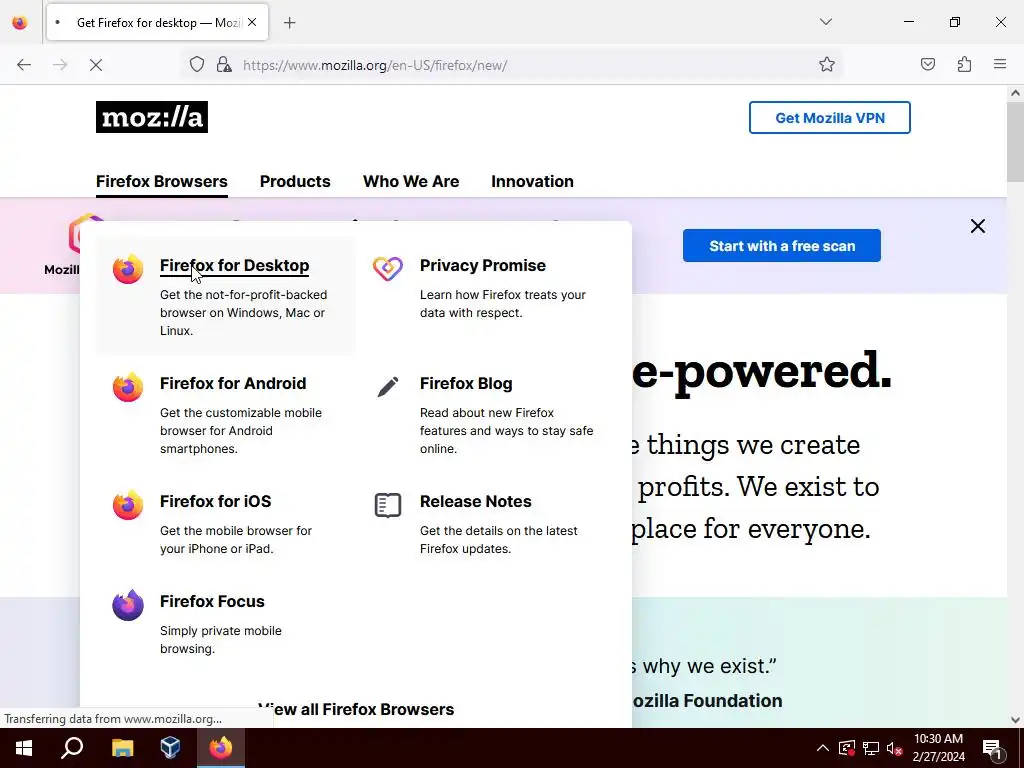This screenshot has width=1024, height=768.
Task: Click the Firefox View icon in tab bar
Action: tap(20, 23)
